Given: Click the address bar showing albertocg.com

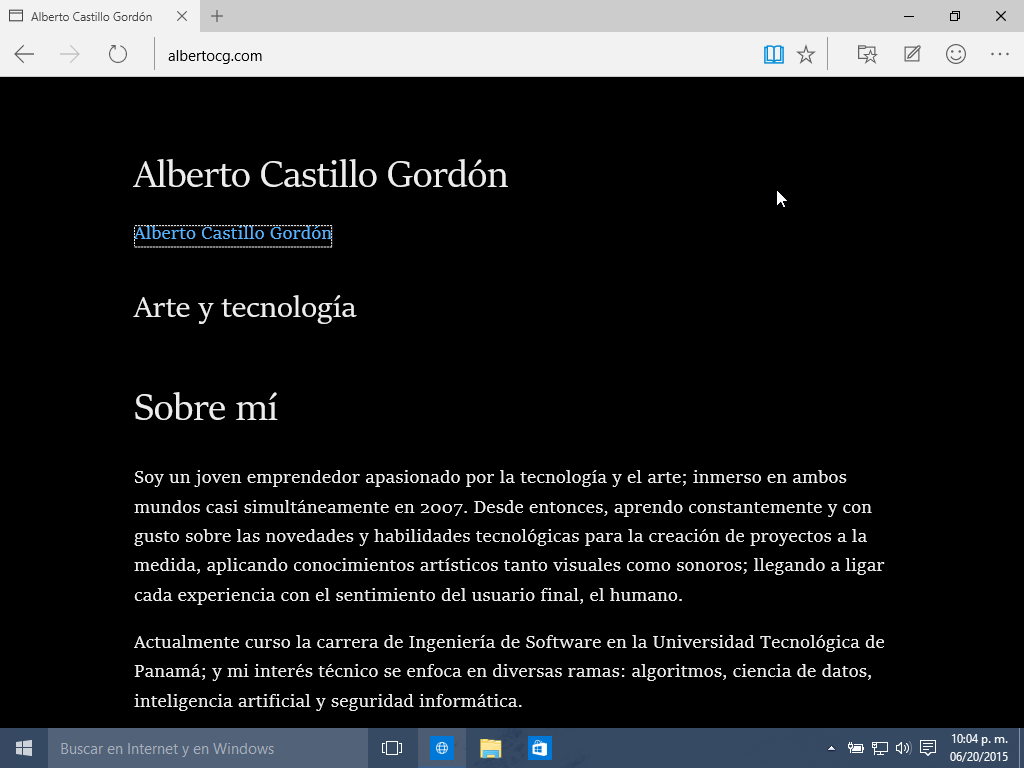Looking at the screenshot, I should pos(450,56).
